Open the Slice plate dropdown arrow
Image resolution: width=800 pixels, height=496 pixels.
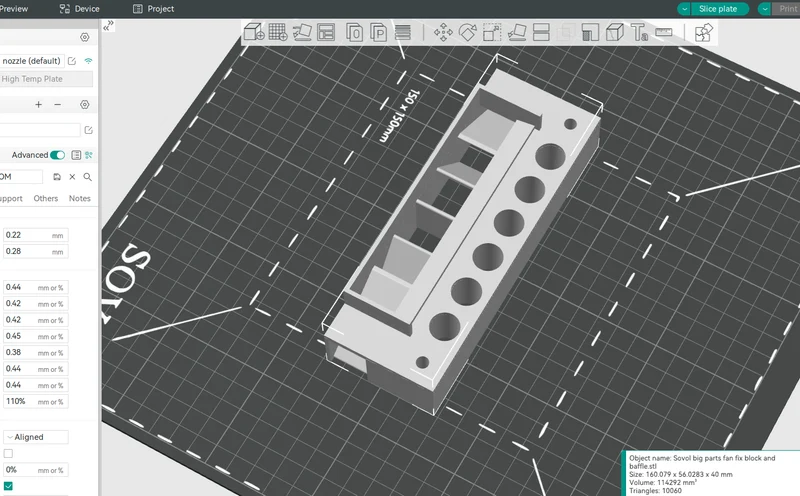684,9
